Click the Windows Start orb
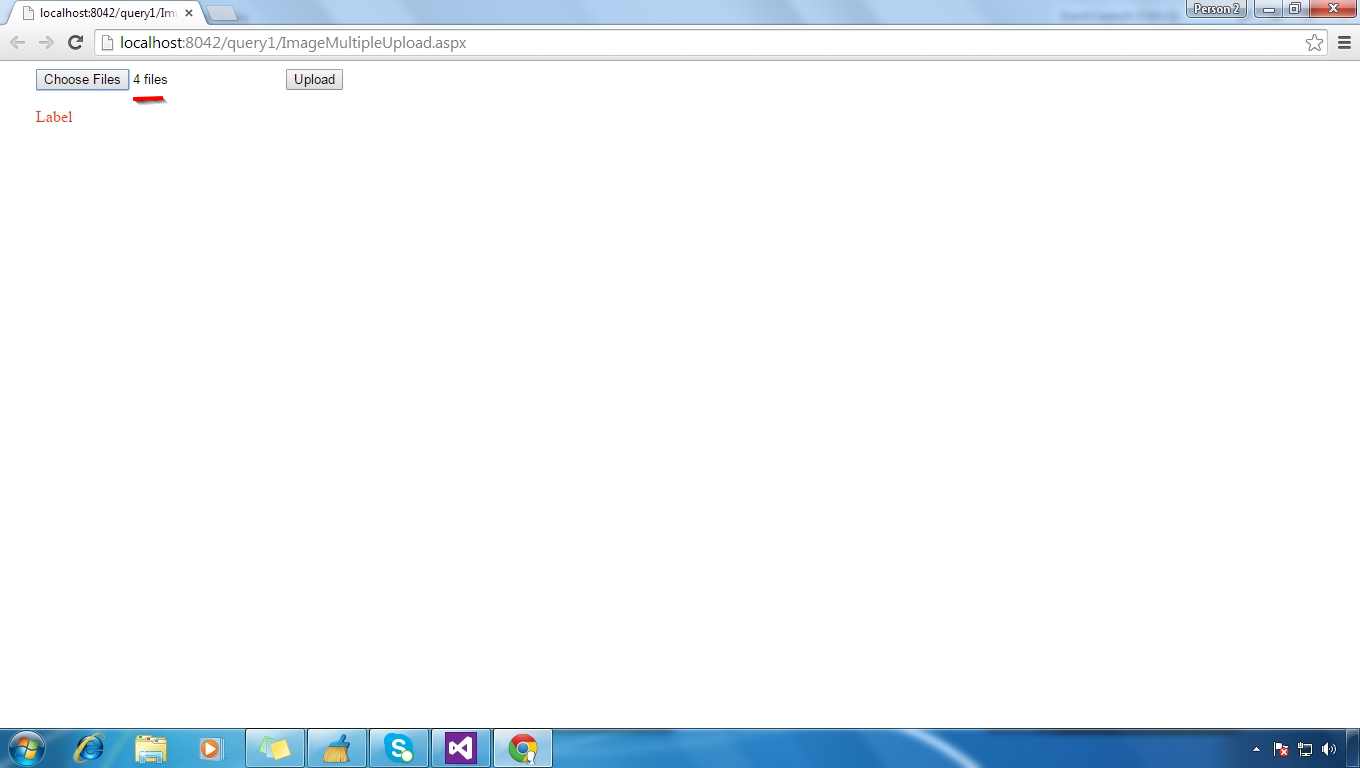This screenshot has width=1360, height=768. tap(25, 747)
